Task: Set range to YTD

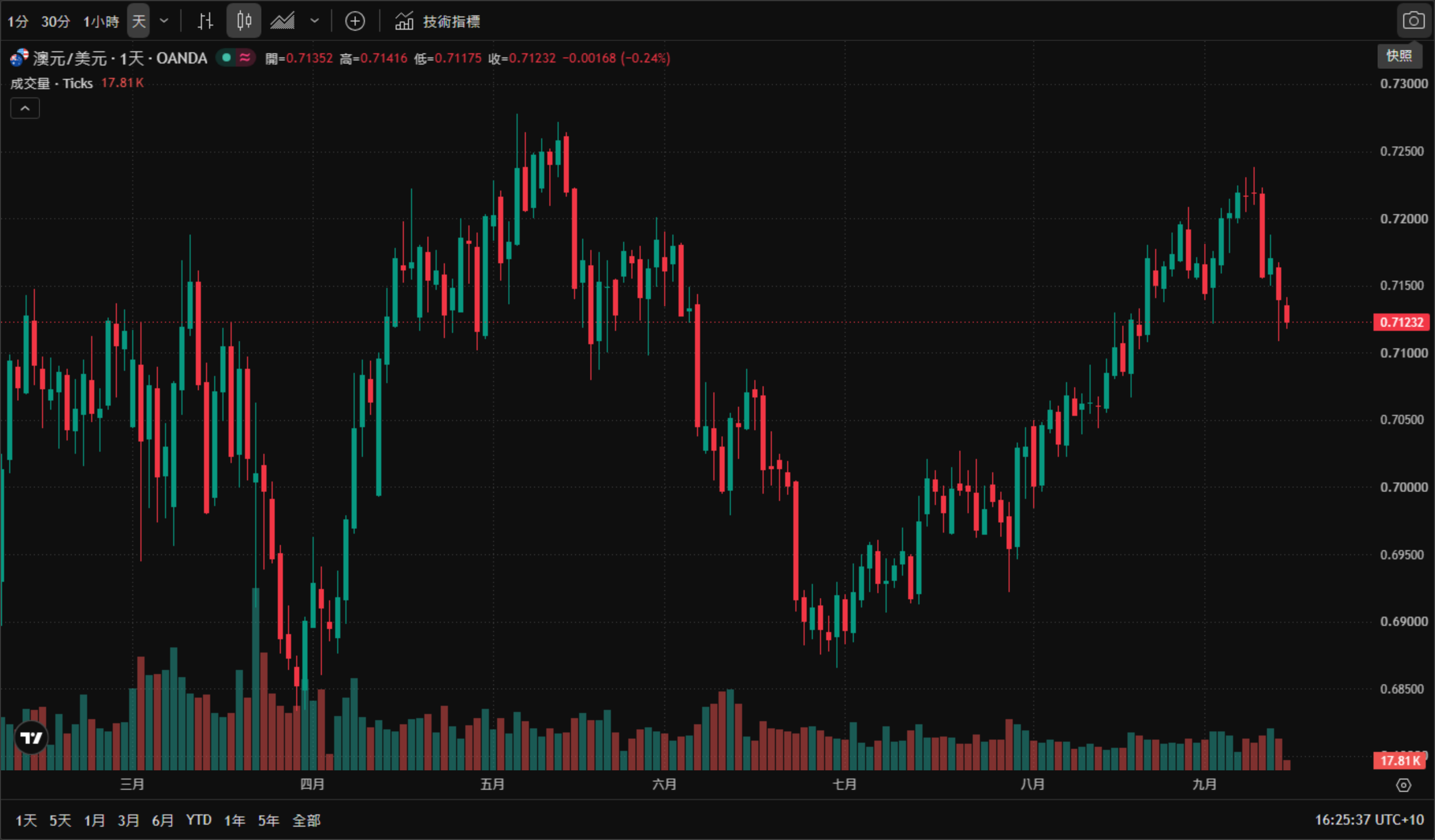Action: coord(199,820)
